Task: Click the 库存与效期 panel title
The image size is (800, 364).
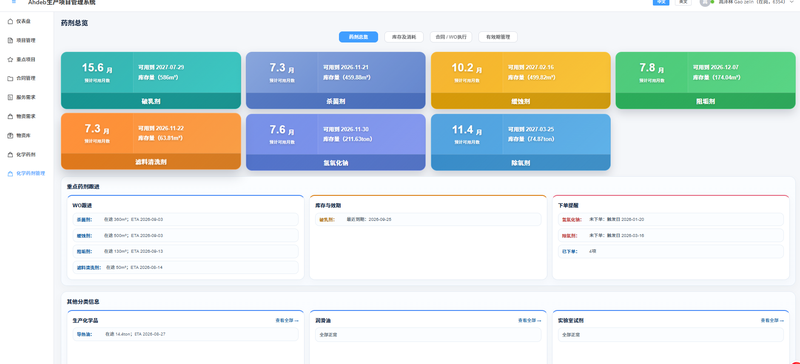Action: point(328,206)
